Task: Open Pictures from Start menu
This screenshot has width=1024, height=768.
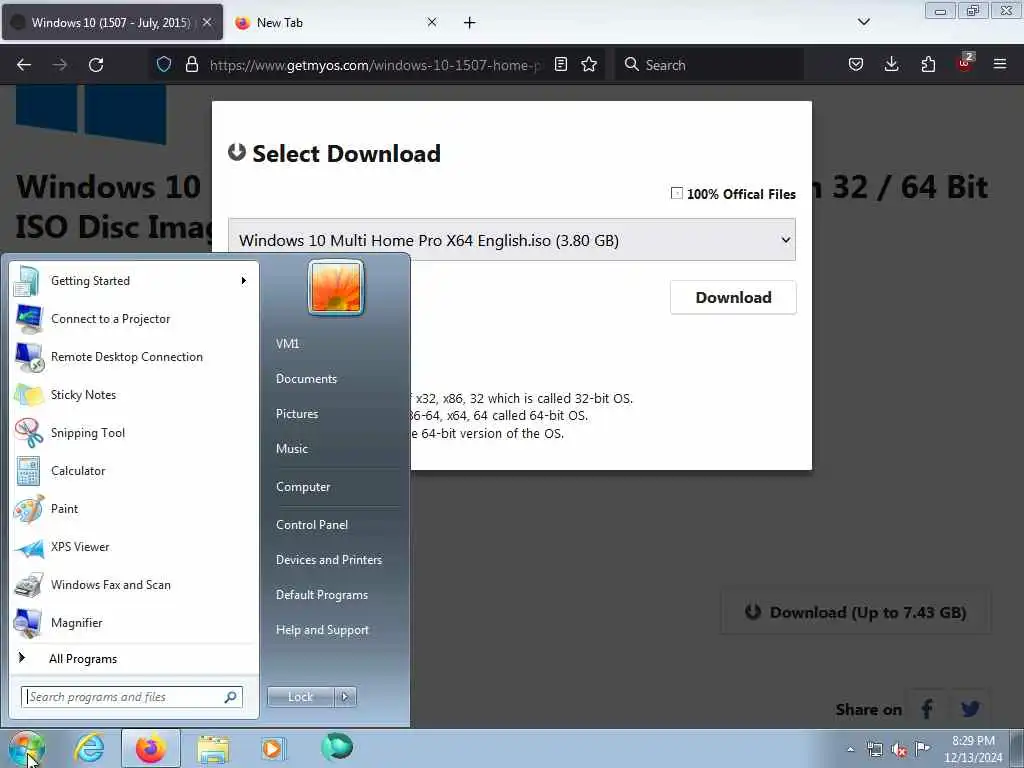Action: pyautogui.click(x=334, y=414)
